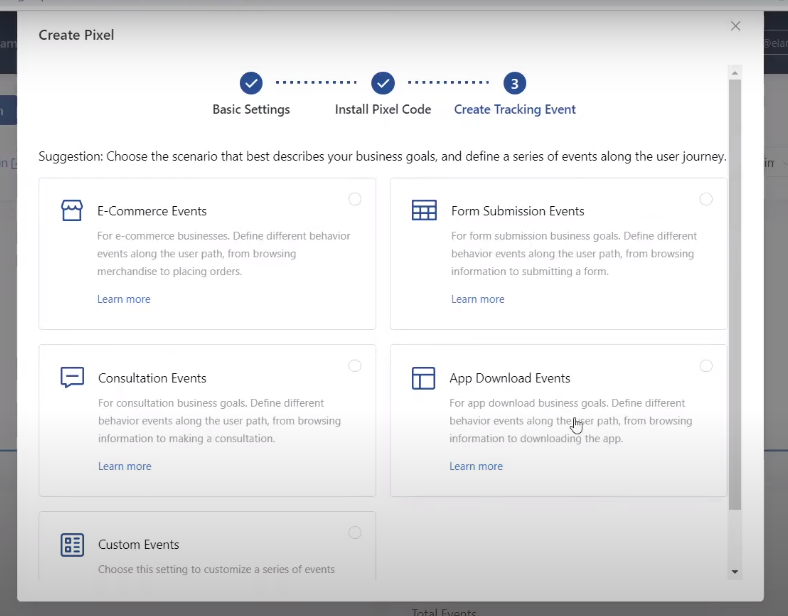
Task: Select the Custom Events radio button
Action: [355, 533]
